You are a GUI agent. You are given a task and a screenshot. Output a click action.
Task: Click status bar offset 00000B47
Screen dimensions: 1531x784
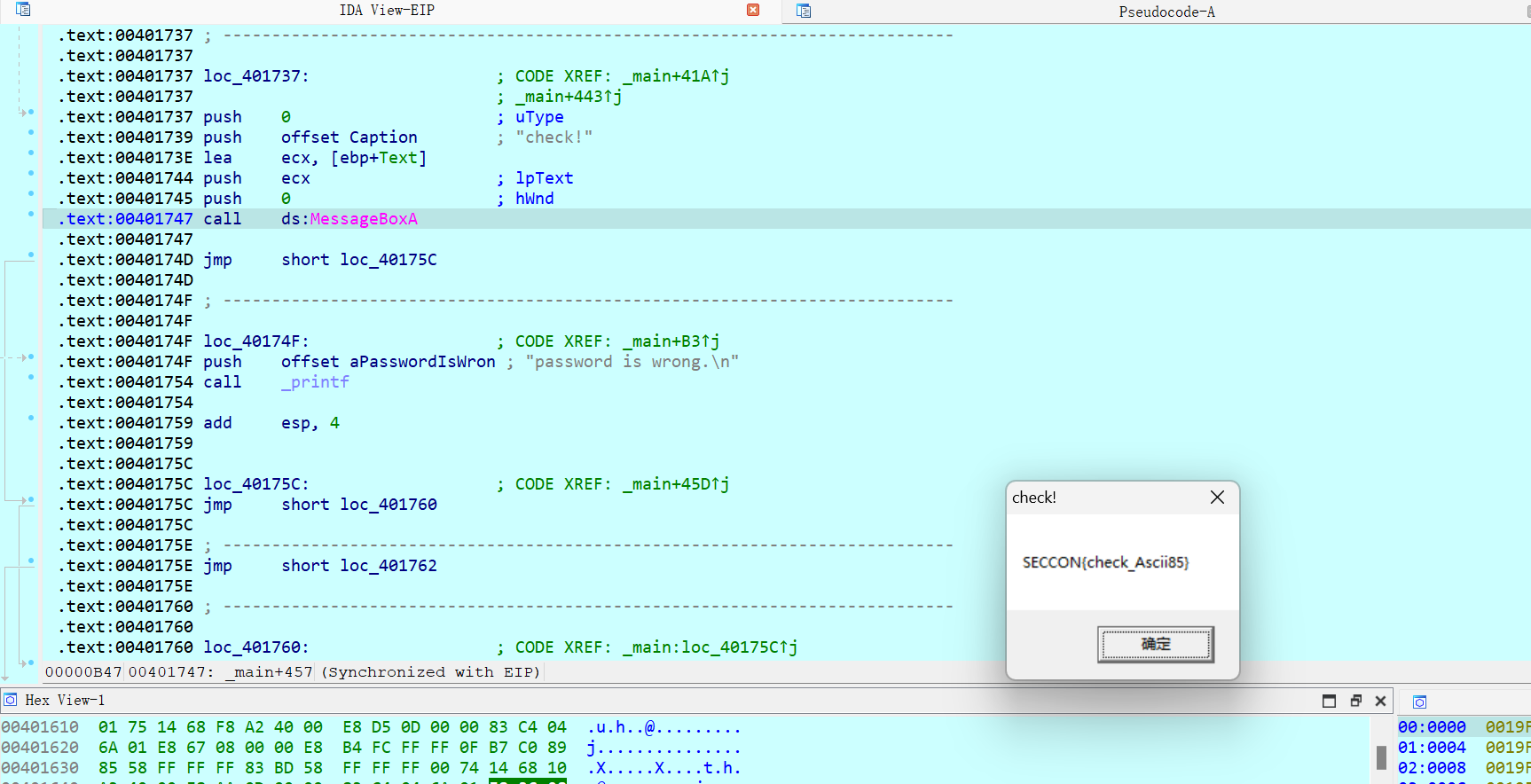tap(83, 672)
